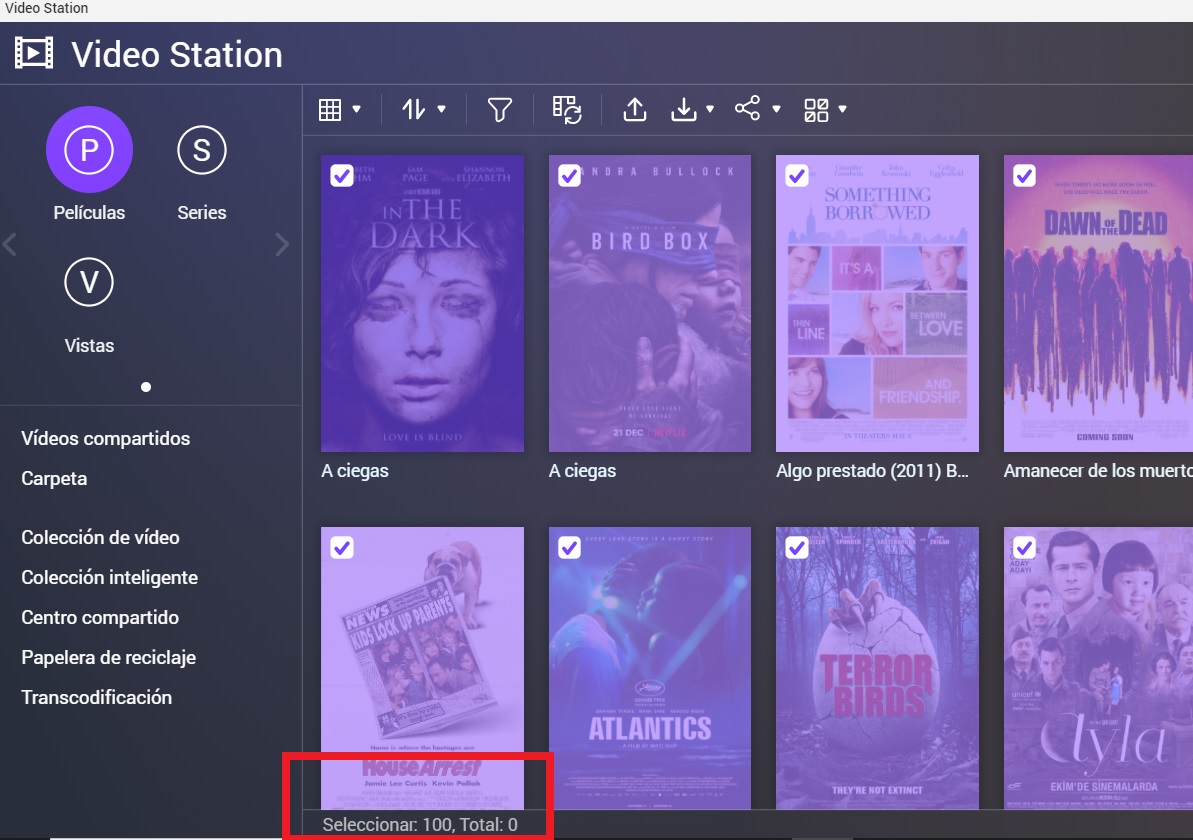Expand the download options dropdown
This screenshot has height=840, width=1193.
(x=693, y=109)
